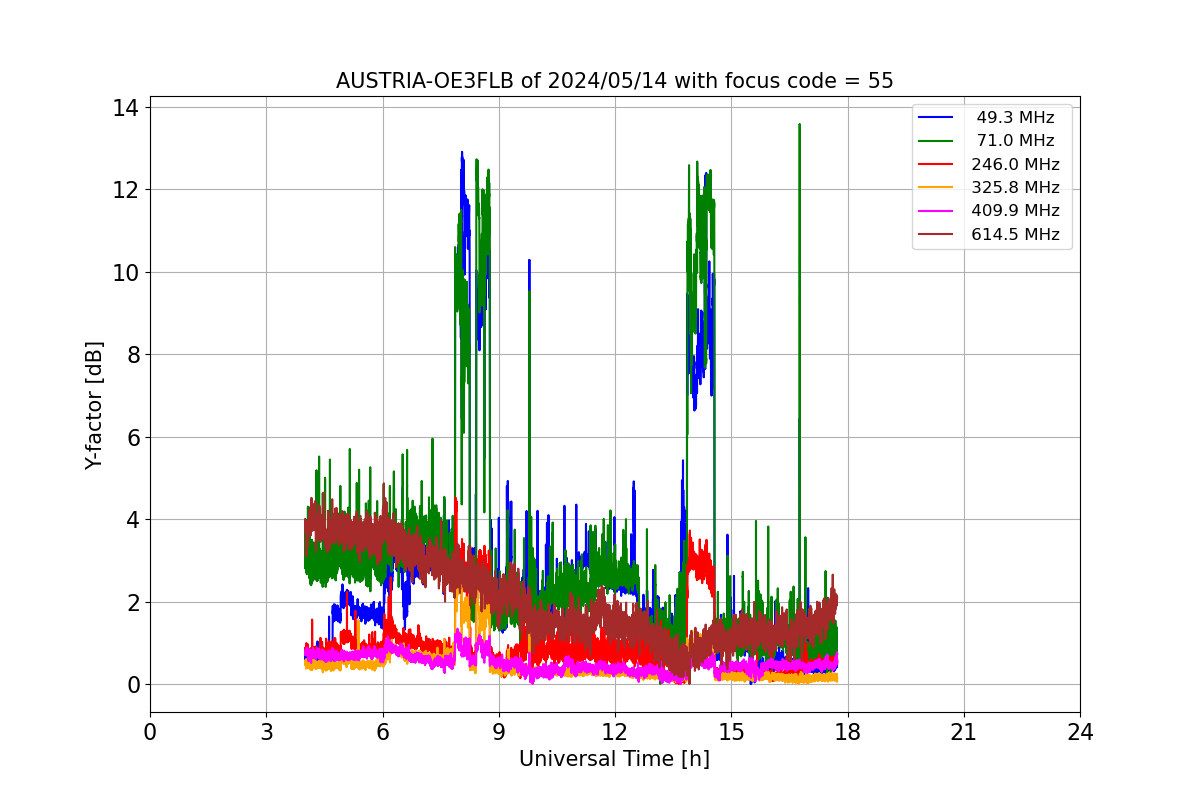Click the blue line swatch in legend
Screen dimensions: 1200x800
click(936, 118)
